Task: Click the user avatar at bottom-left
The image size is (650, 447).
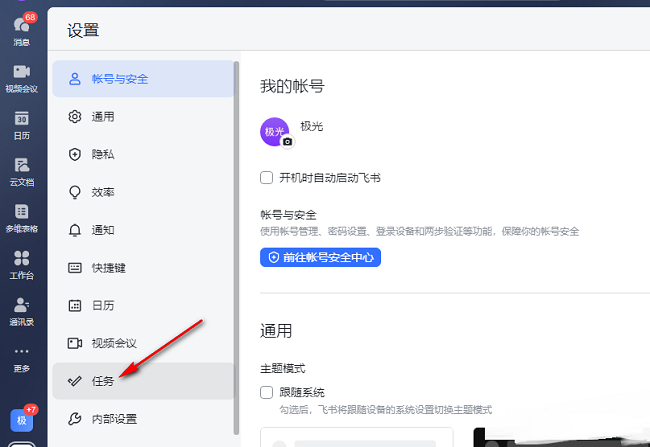Action: point(21,421)
